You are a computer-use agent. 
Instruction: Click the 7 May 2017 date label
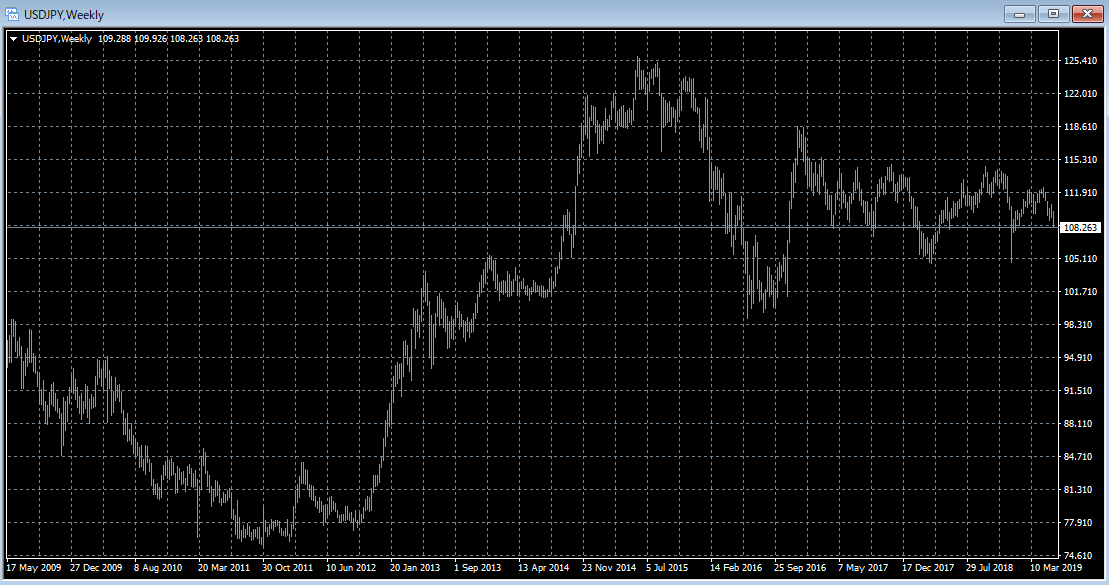coord(863,567)
